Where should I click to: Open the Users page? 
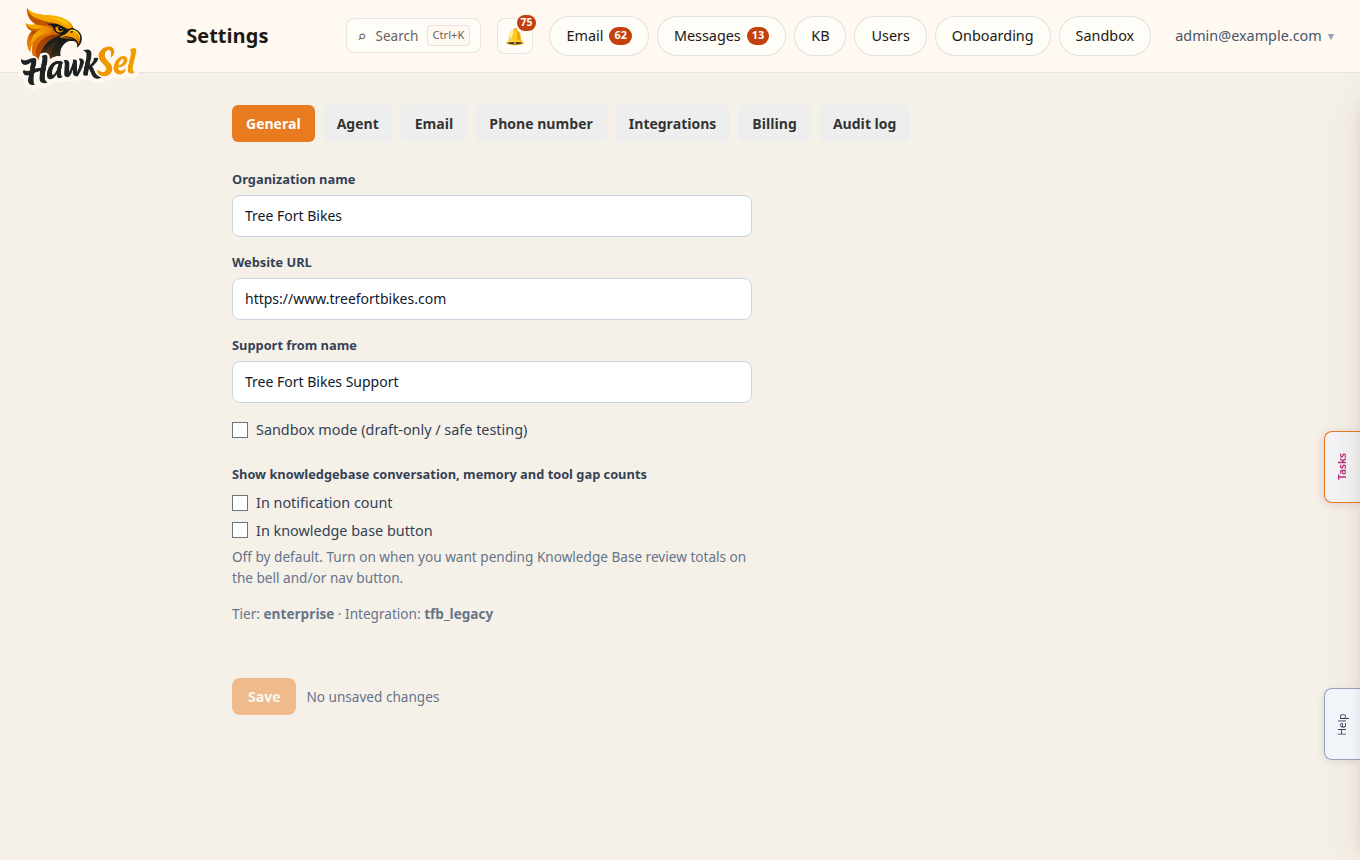(x=890, y=36)
